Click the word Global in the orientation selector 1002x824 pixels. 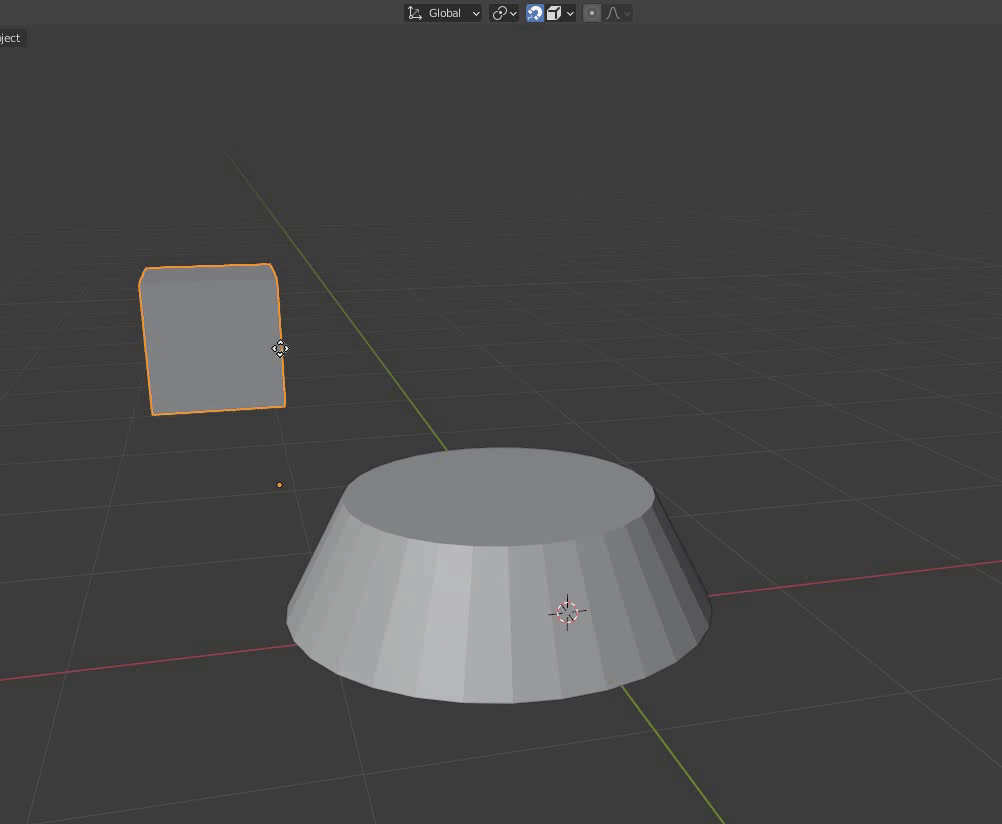[445, 13]
